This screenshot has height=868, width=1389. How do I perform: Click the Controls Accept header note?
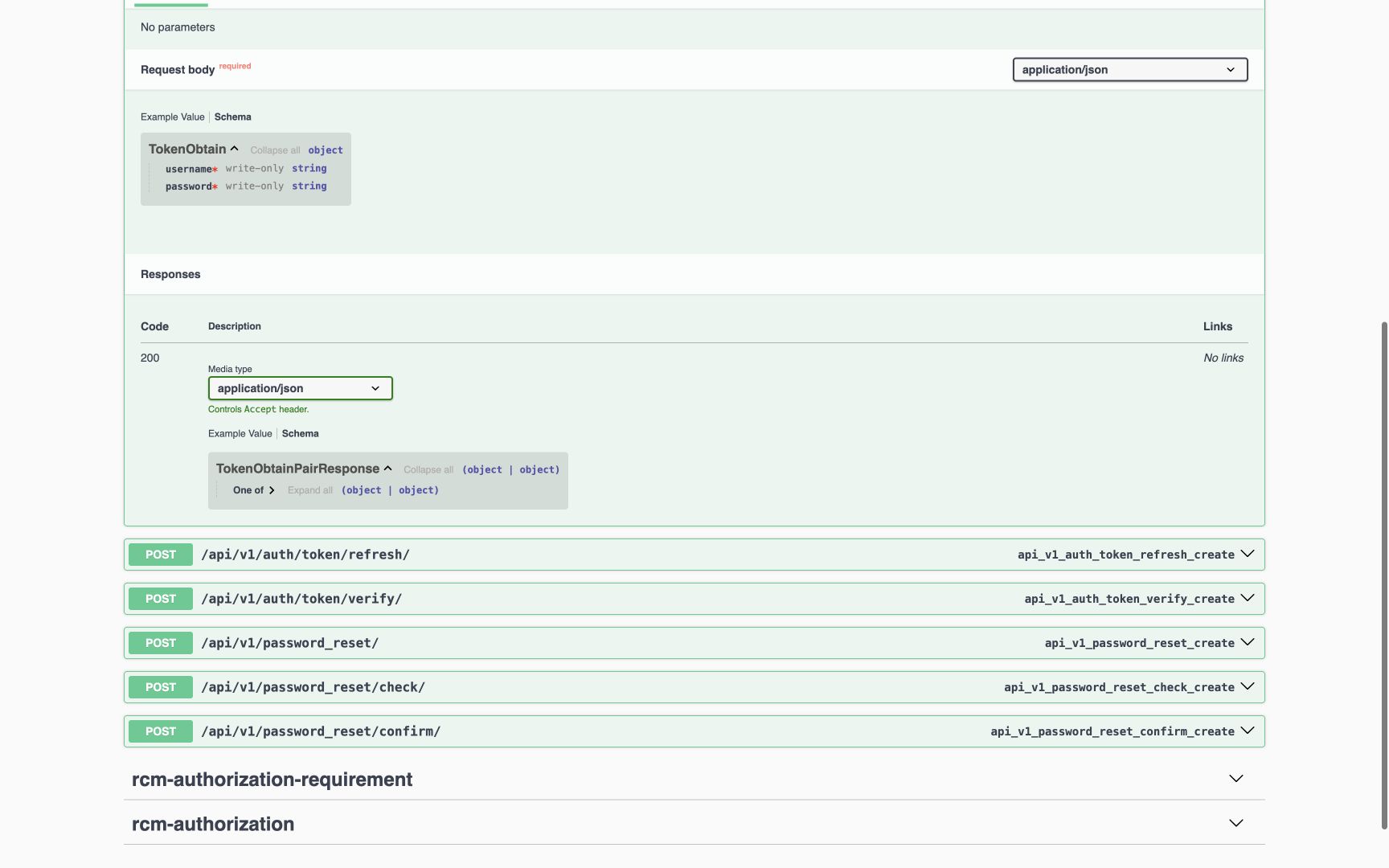258,409
